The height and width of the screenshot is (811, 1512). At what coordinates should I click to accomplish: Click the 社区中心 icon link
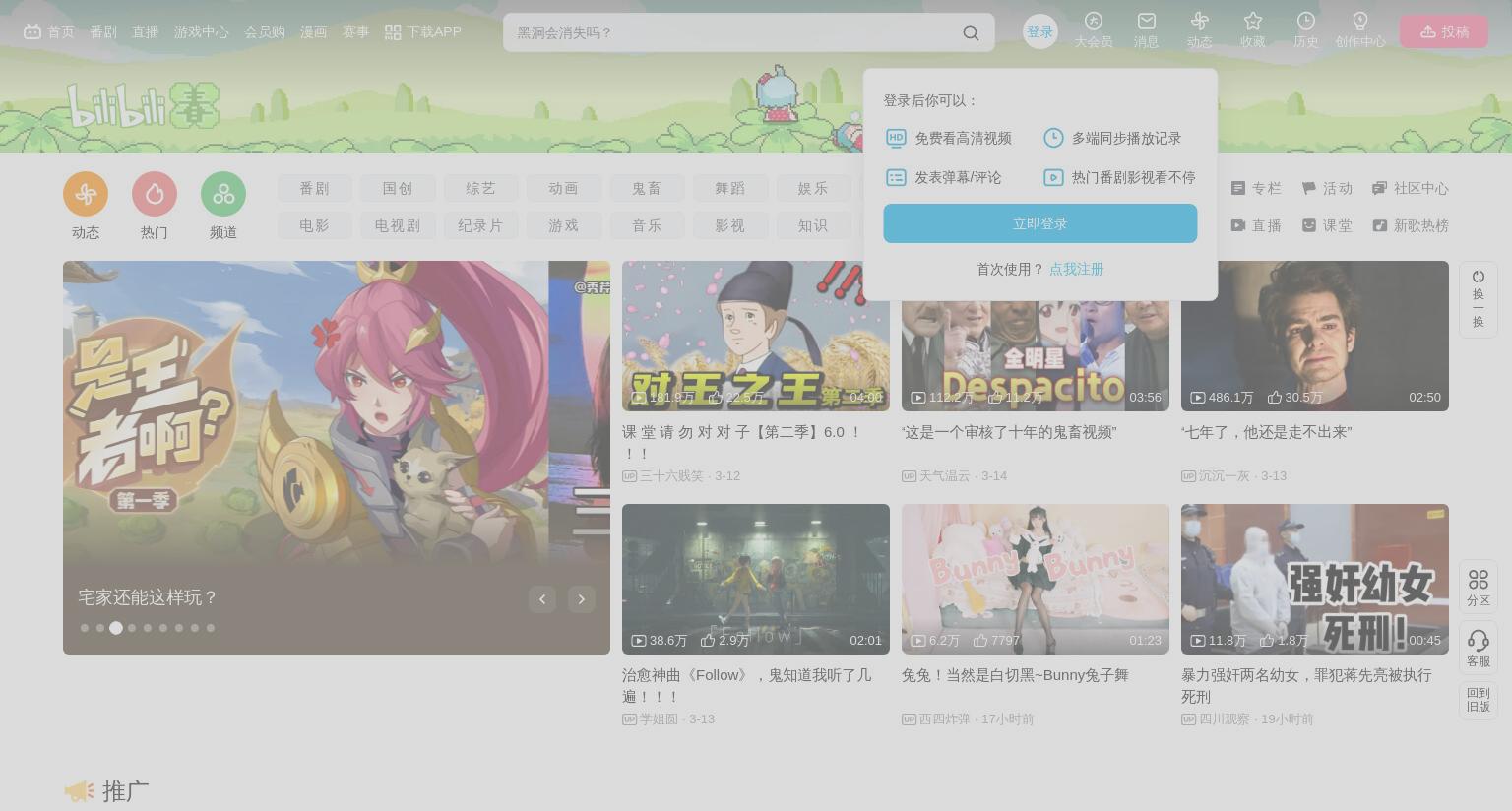1379,188
